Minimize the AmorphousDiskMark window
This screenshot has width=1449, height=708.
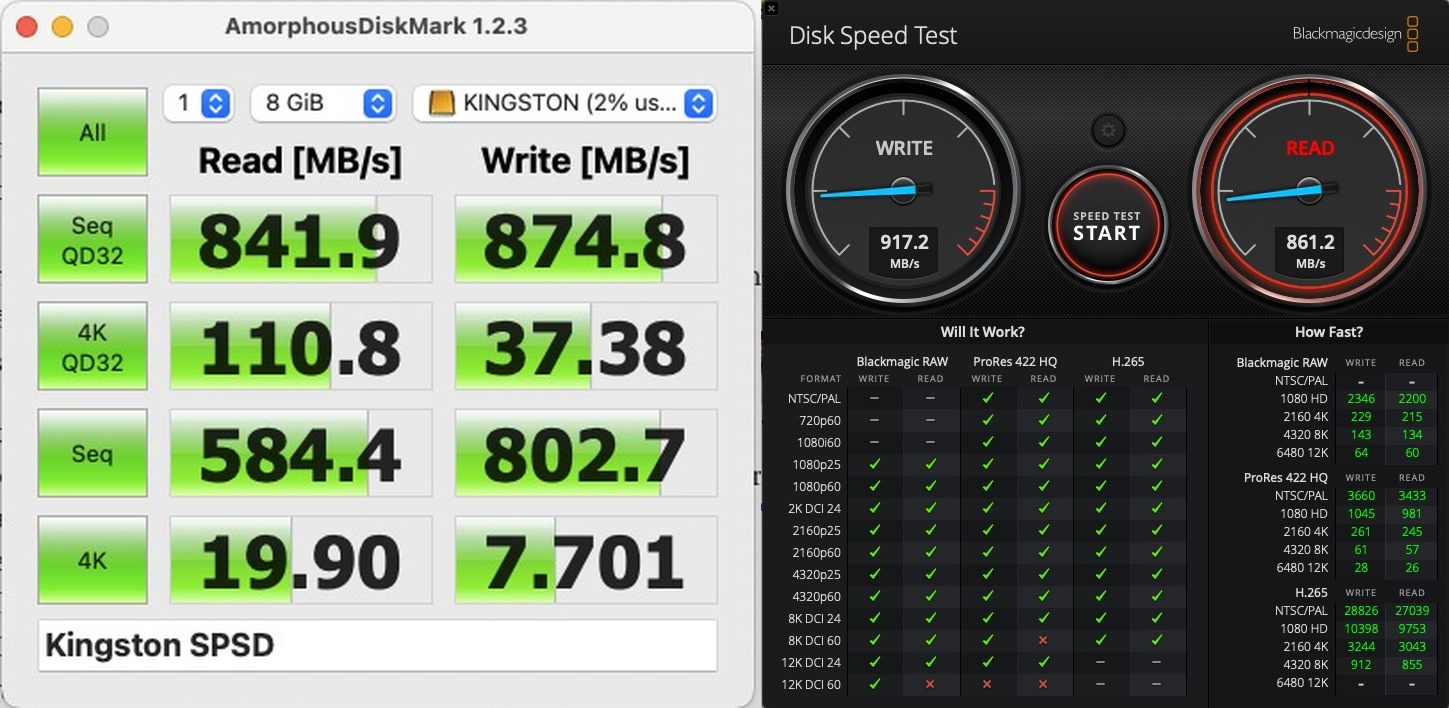pyautogui.click(x=62, y=27)
